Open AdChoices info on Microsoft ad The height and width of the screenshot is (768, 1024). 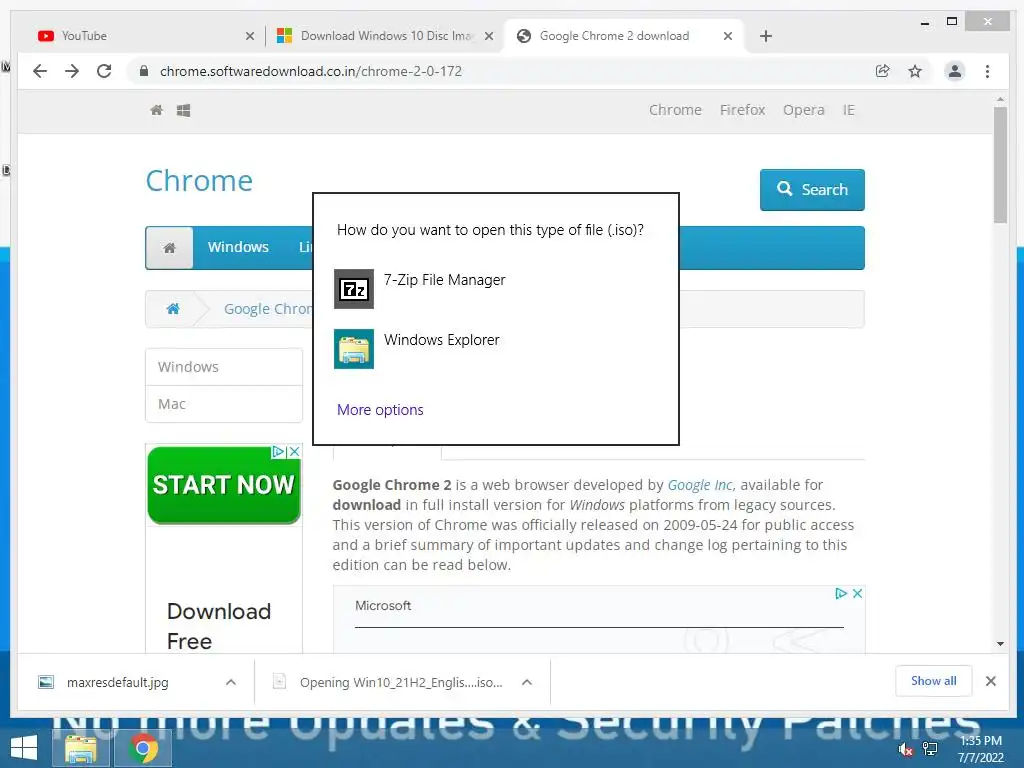pyautogui.click(x=840, y=593)
